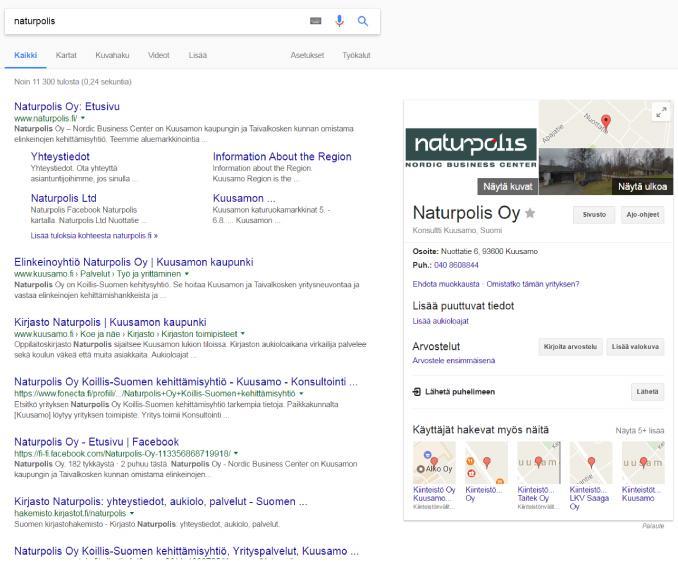Open the Kiinteistö... LKV Saaga Oy thumbnail
The width and height of the screenshot is (678, 561).
591,463
